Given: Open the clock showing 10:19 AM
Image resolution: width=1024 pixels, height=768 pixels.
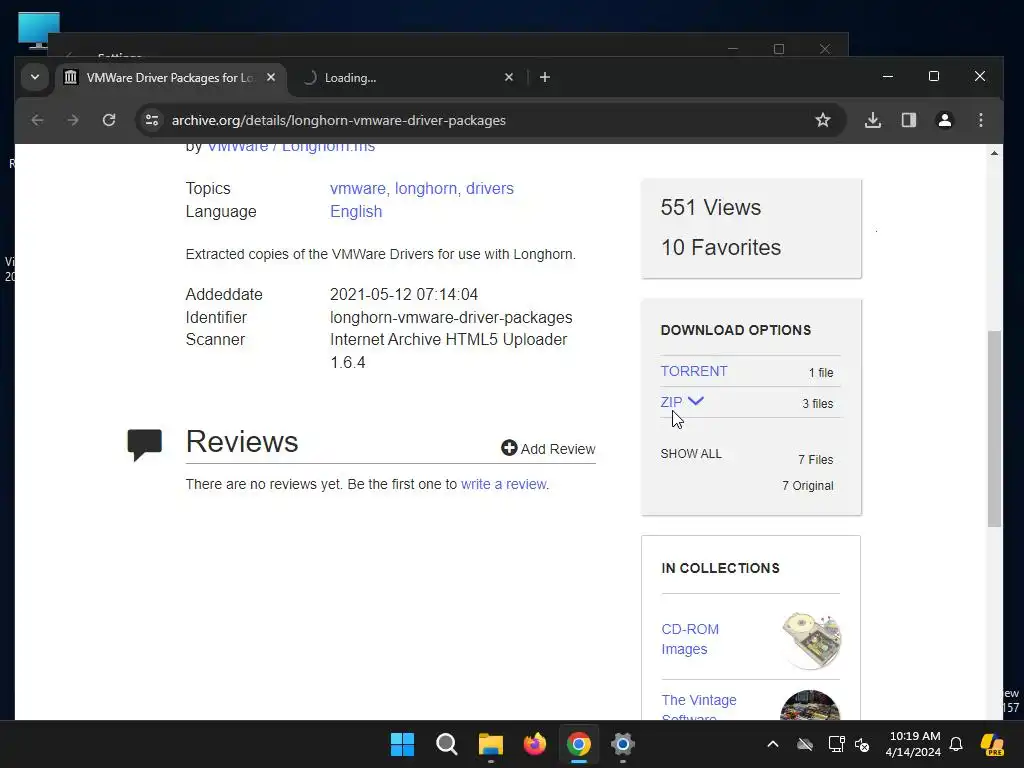Looking at the screenshot, I should click(x=914, y=744).
